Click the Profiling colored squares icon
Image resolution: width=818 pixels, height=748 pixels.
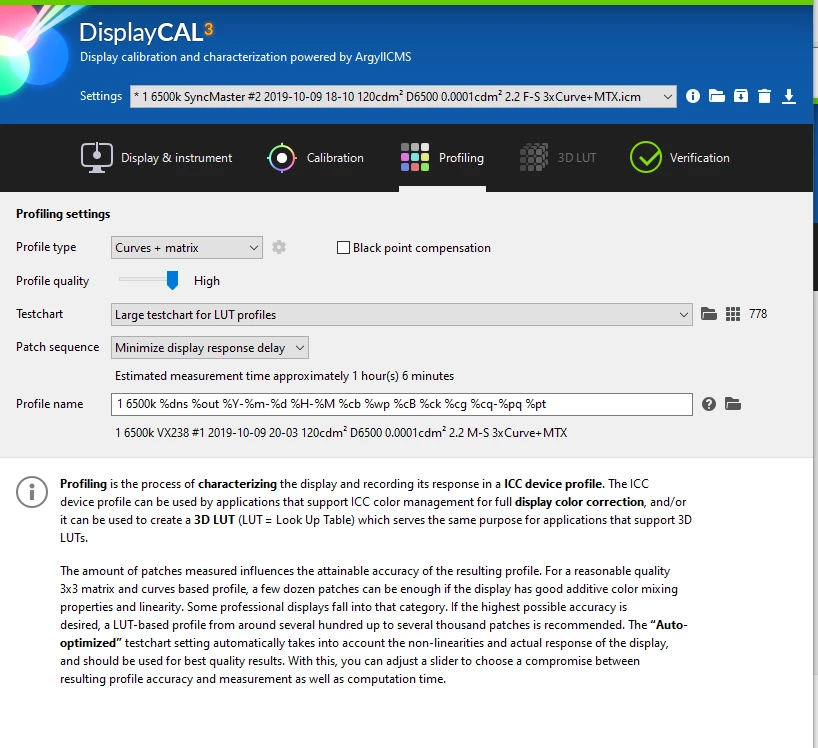pos(415,157)
